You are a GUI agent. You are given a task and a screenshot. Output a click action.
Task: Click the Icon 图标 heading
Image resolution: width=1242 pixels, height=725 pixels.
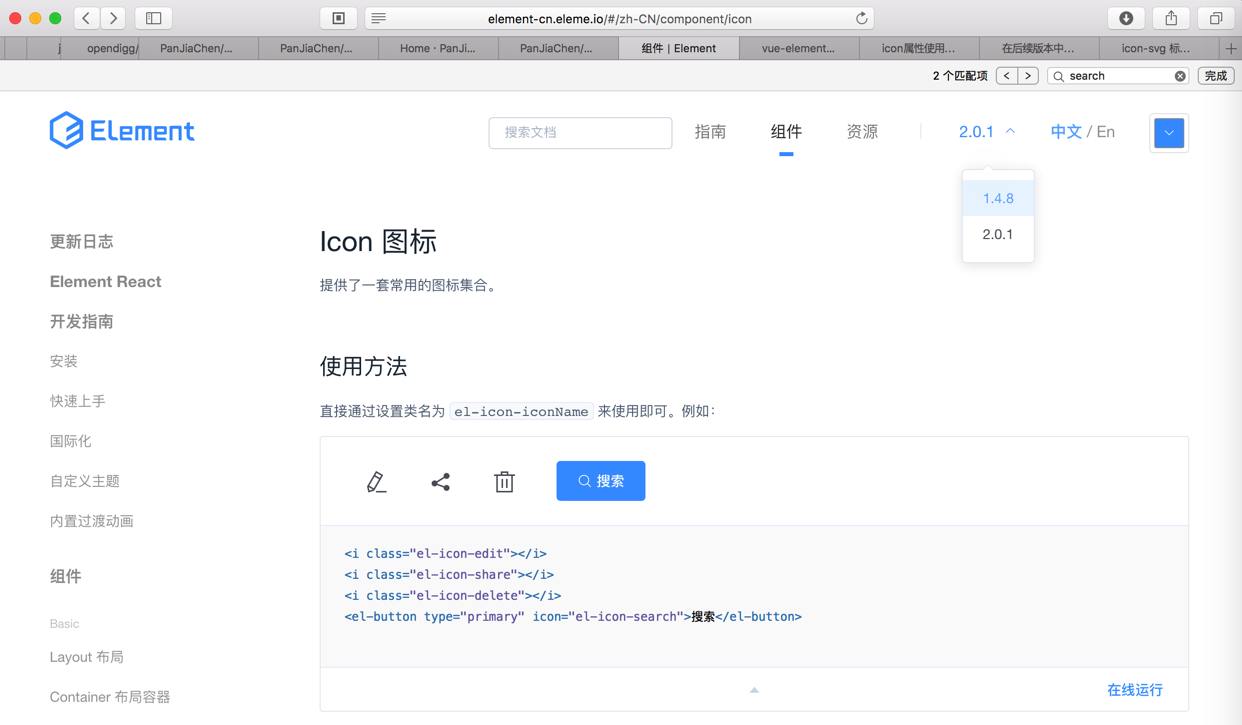(378, 241)
